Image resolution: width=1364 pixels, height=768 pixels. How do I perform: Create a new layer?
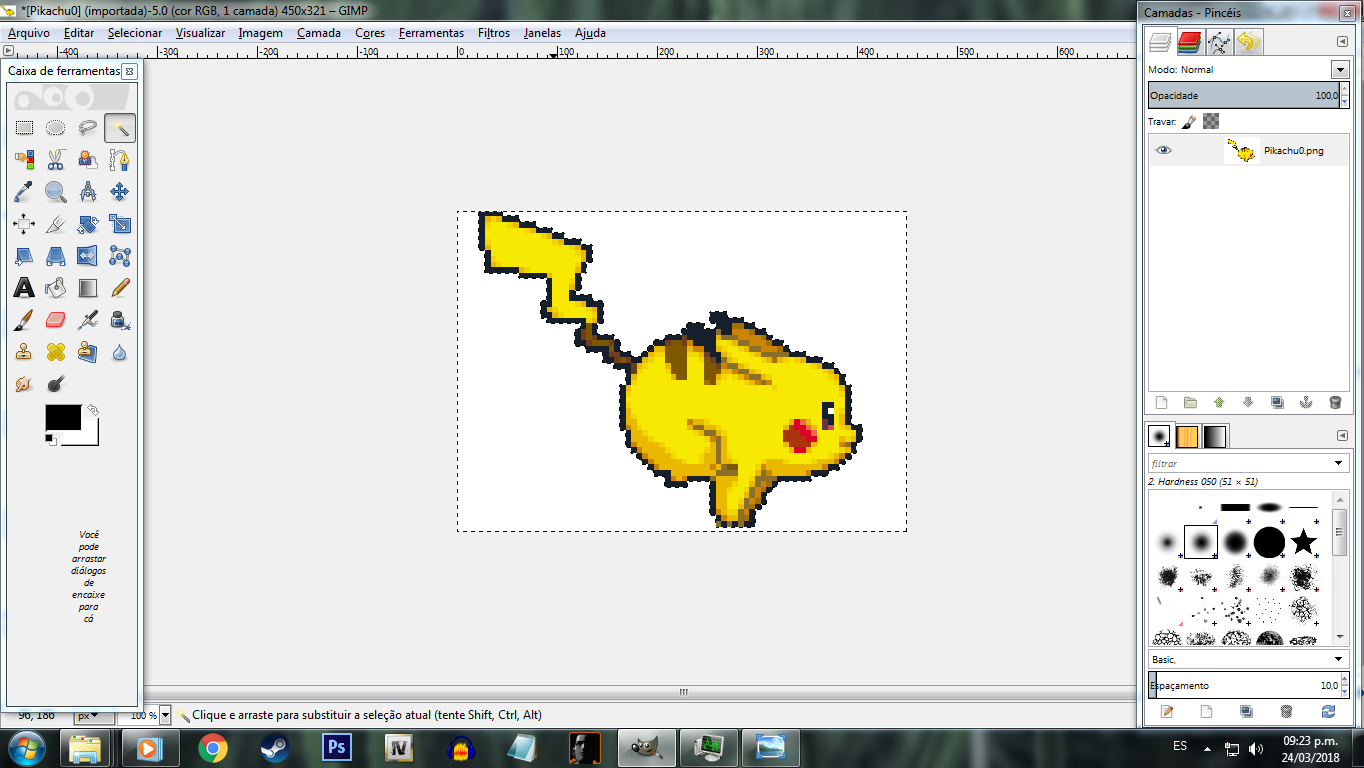[1161, 403]
